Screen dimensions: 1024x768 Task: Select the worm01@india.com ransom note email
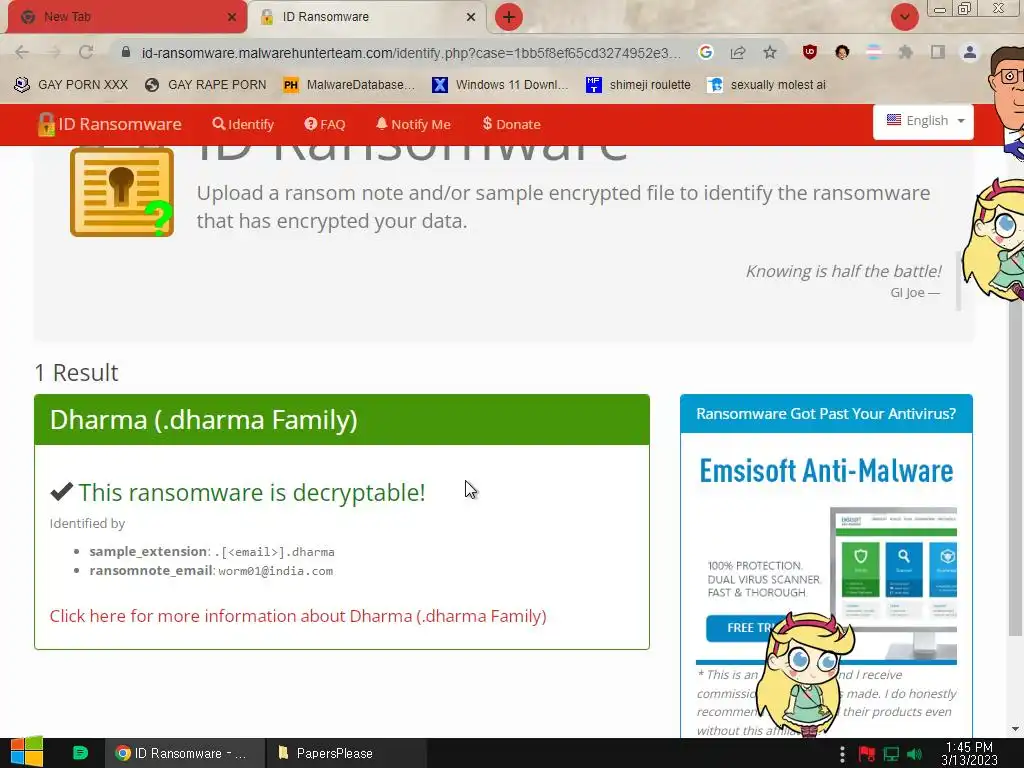tap(276, 571)
